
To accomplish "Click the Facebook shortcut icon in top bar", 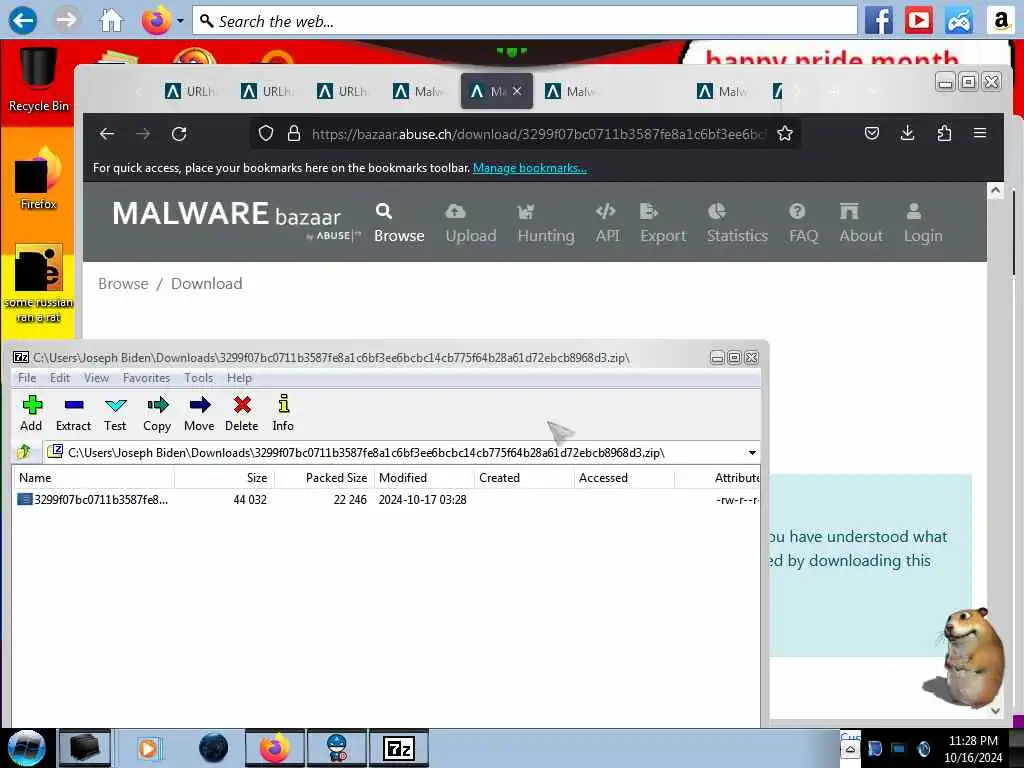I will [879, 21].
